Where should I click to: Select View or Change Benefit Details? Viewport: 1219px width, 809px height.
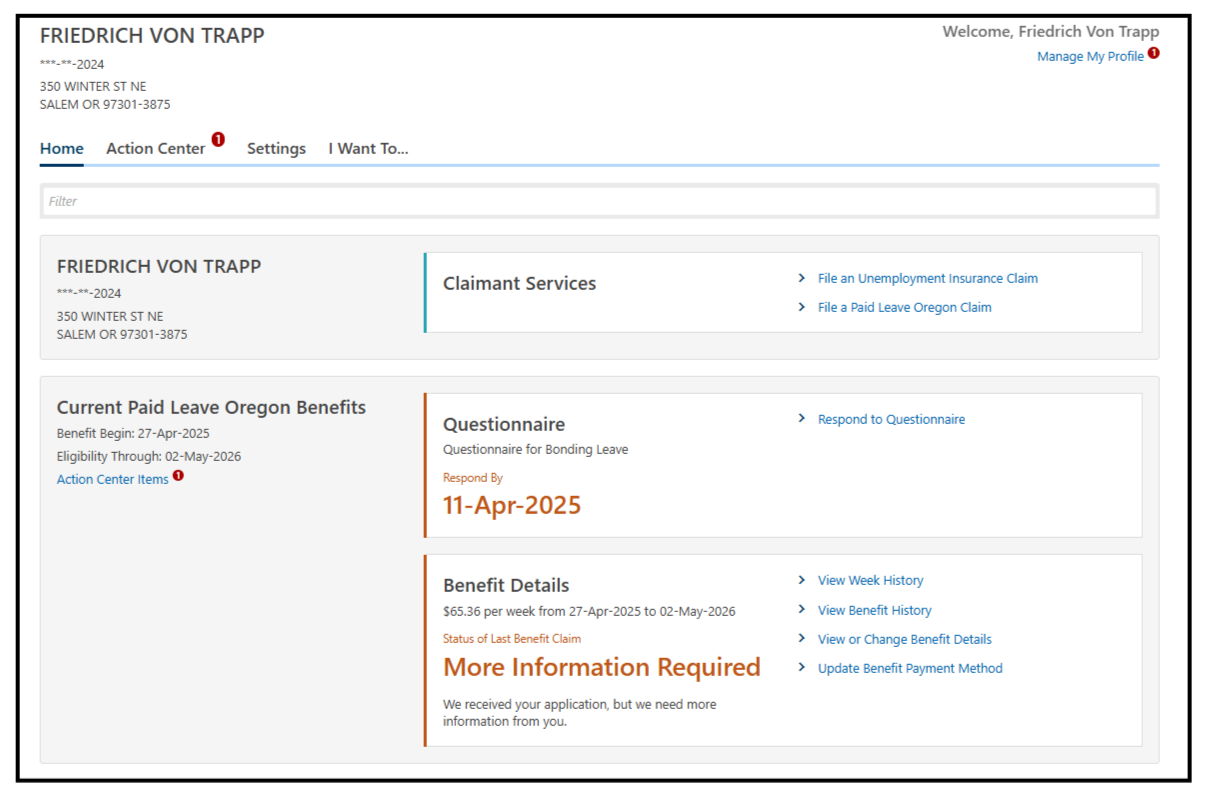[904, 639]
